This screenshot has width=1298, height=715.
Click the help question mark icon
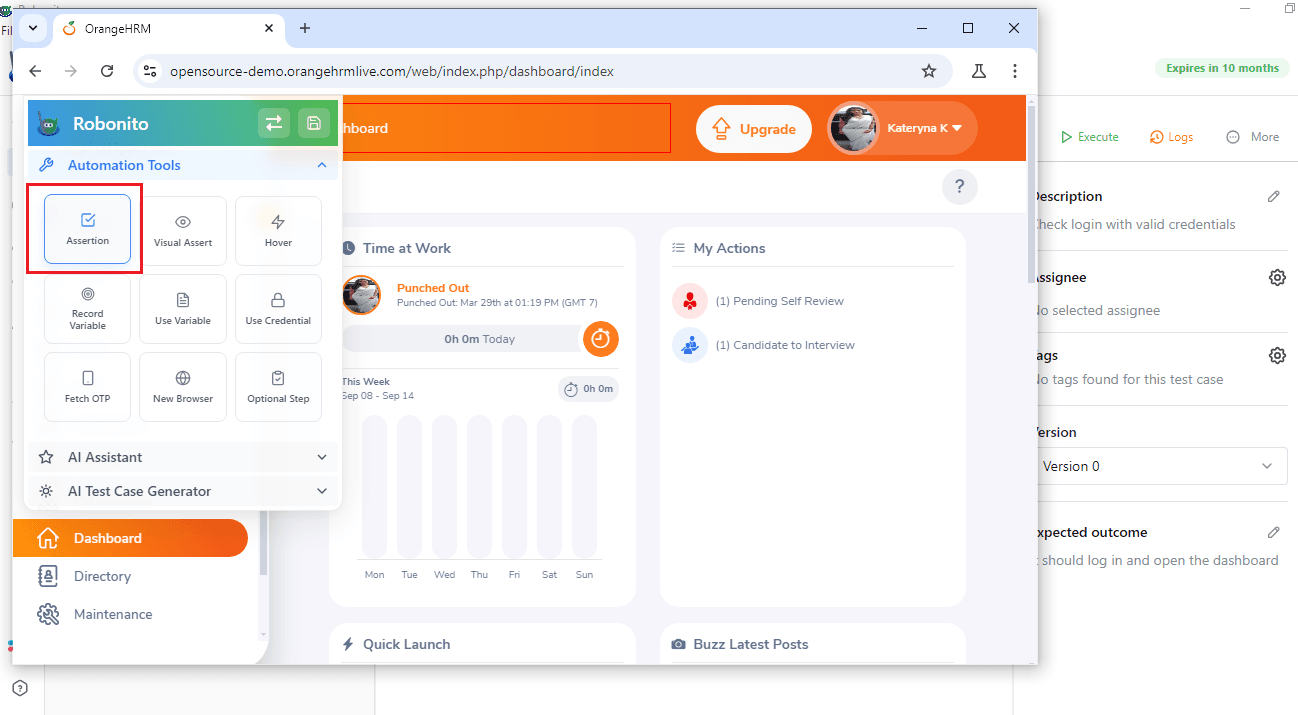pyautogui.click(x=959, y=186)
